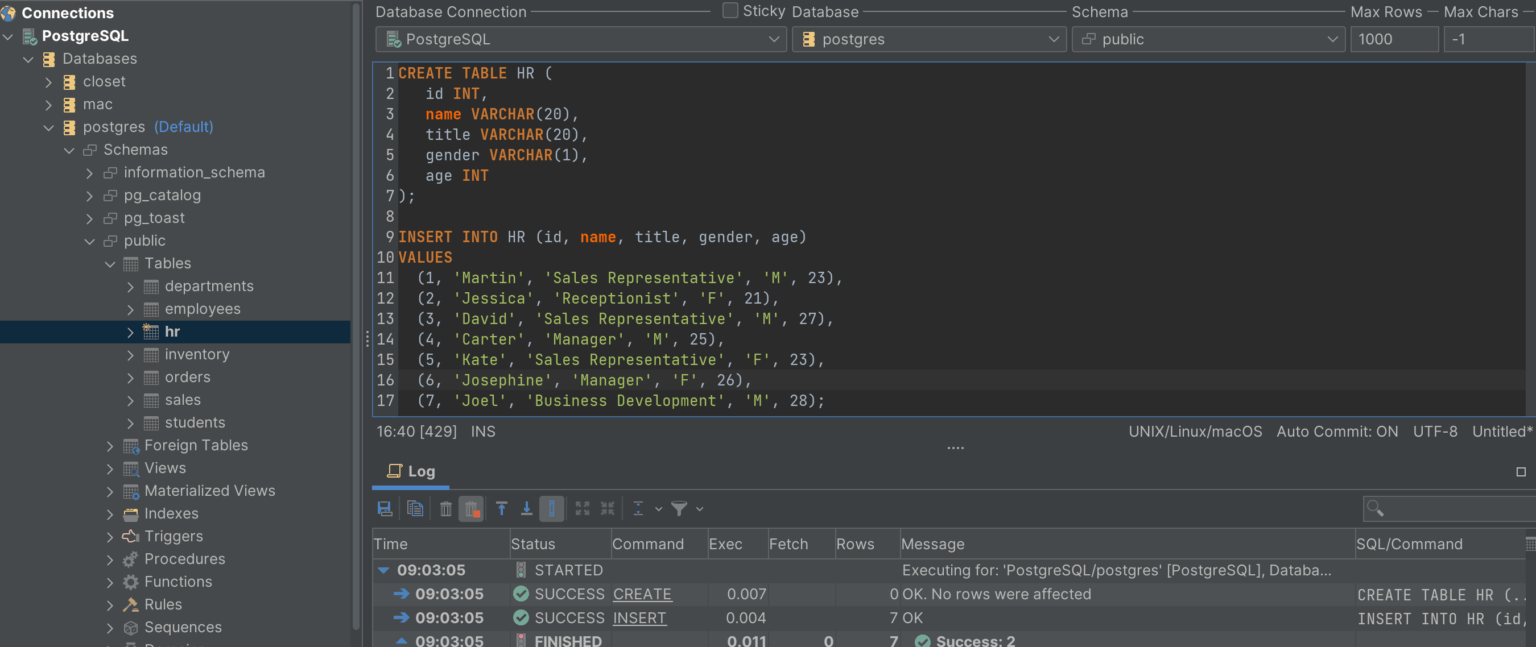Screen dimensions: 1536x647
Task: Open the Database Connection dropdown
Action: tap(581, 39)
